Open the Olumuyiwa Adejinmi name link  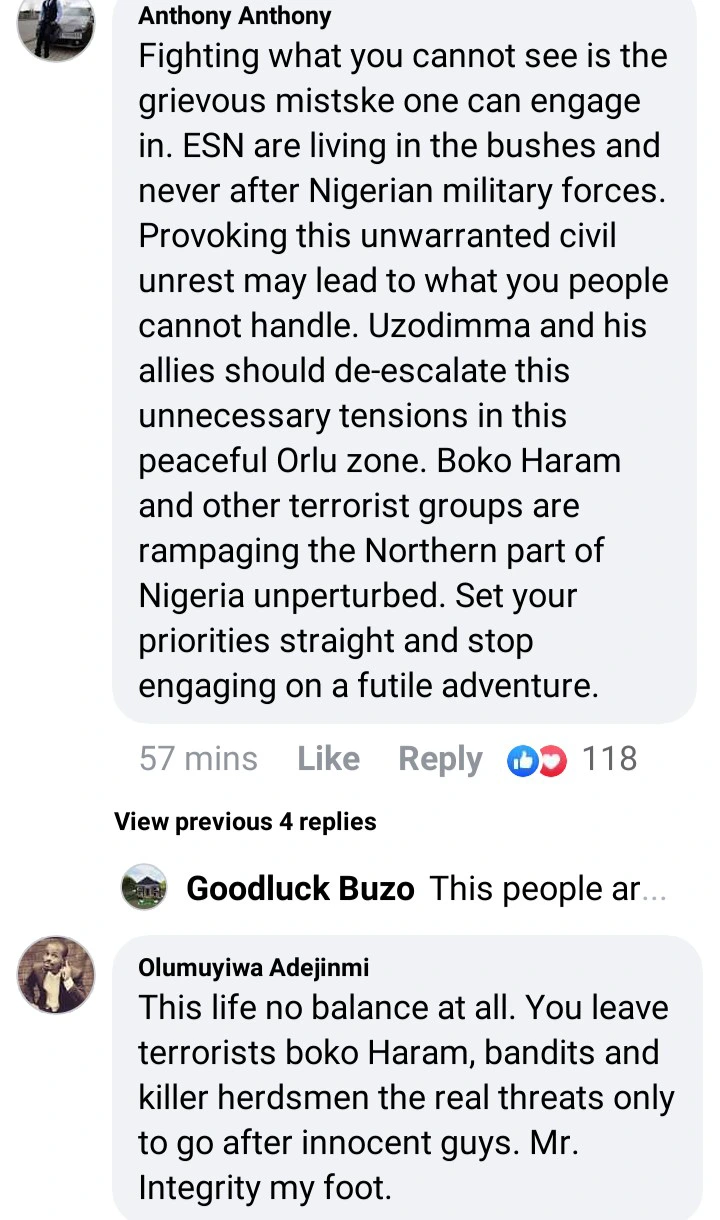pos(253,968)
